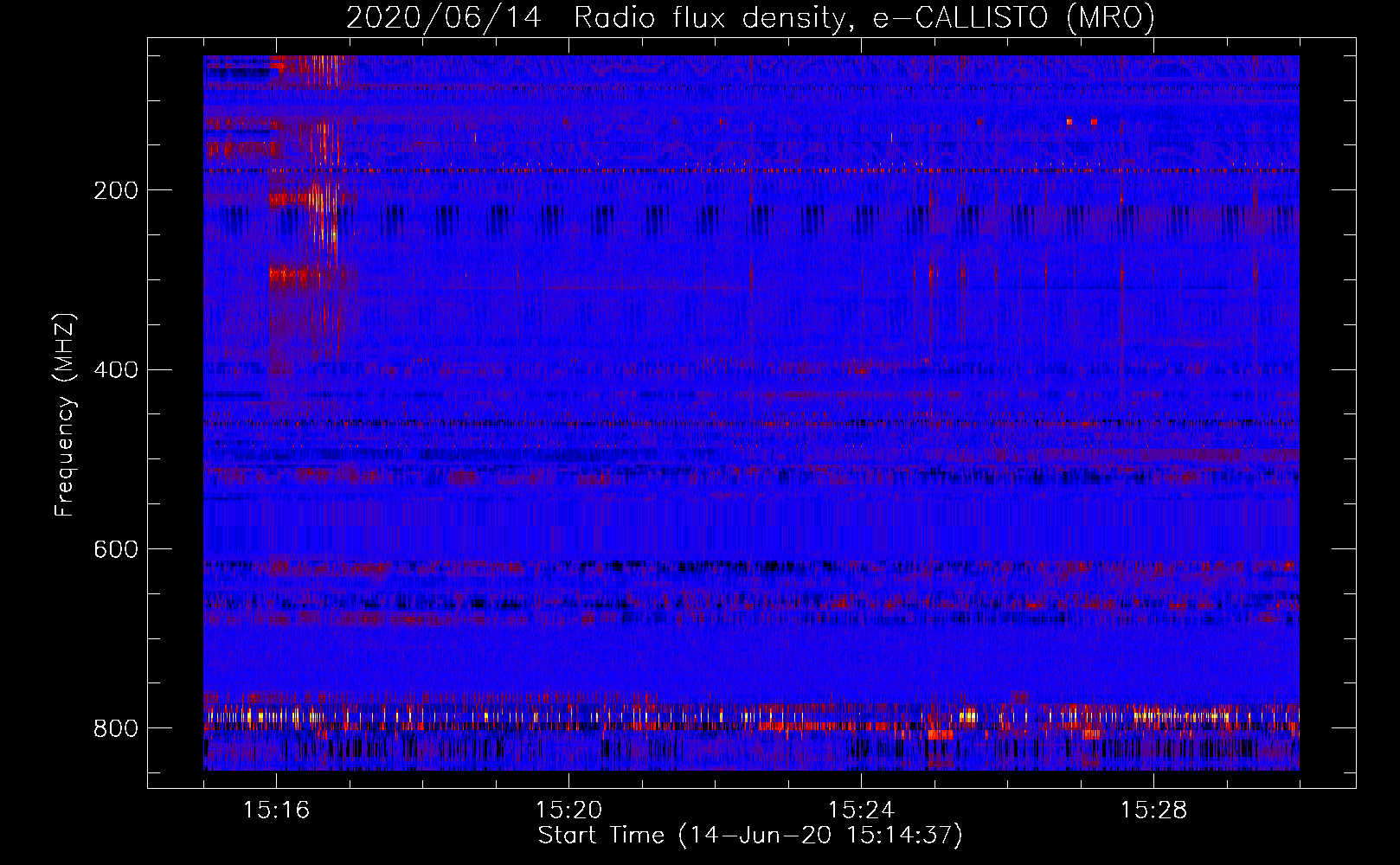
Task: Click the '200' frequency axis label
Action: click(116, 190)
